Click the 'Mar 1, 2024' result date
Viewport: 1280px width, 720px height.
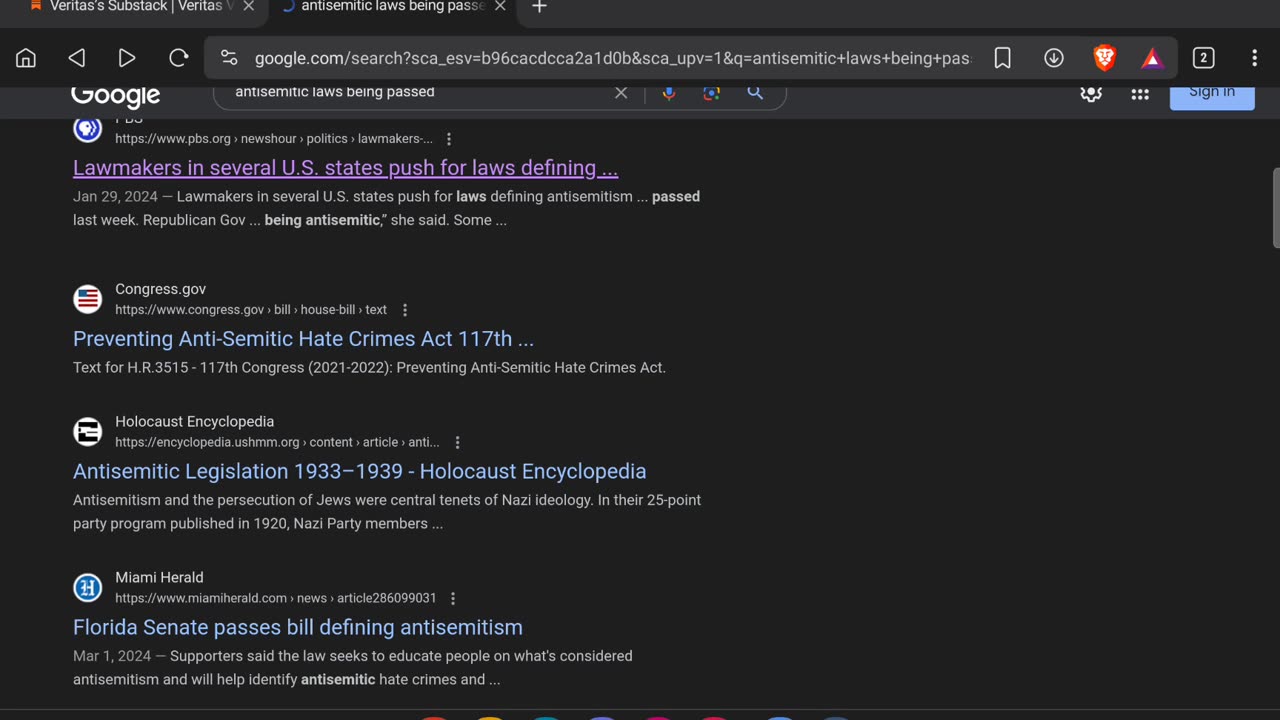(x=112, y=656)
